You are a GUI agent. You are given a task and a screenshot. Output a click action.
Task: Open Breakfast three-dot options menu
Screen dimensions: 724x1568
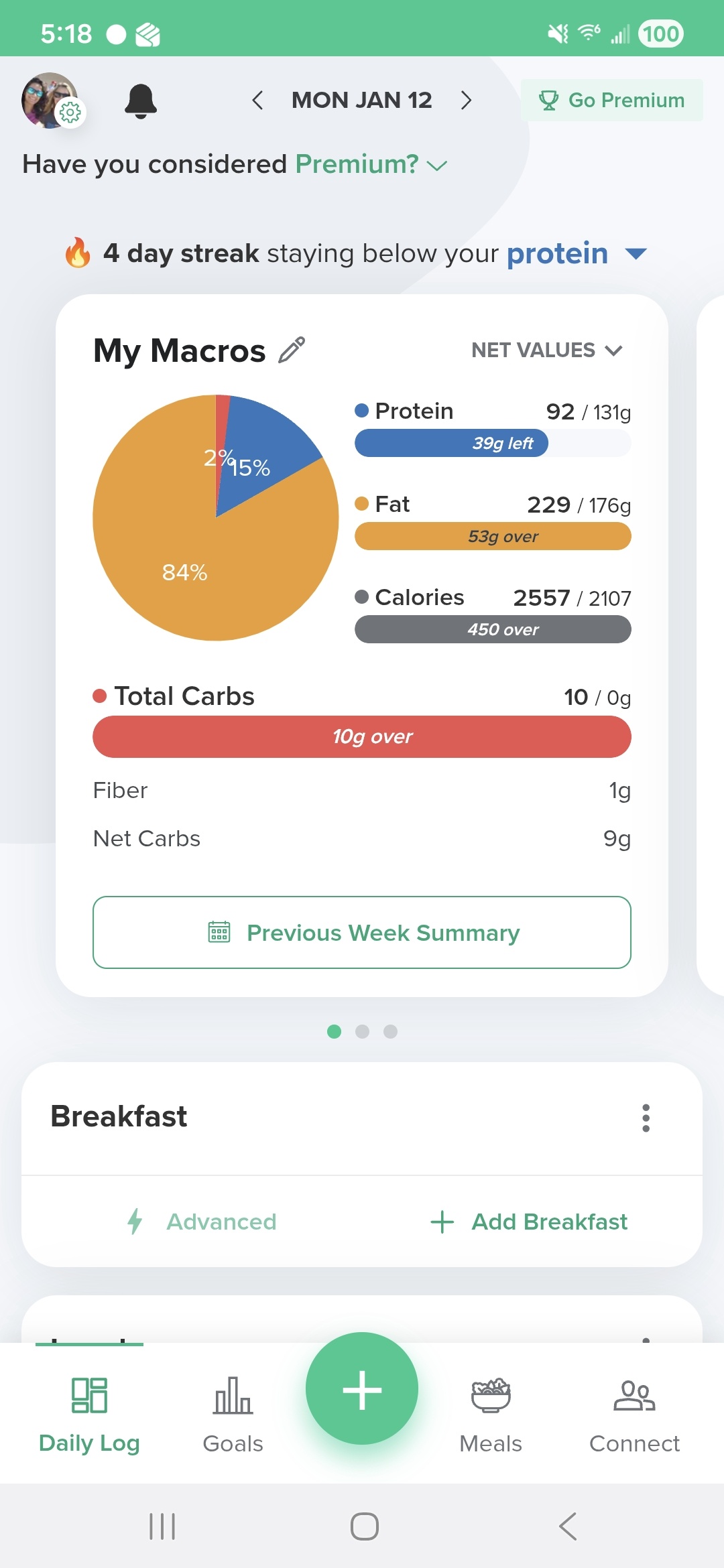[x=646, y=1118]
